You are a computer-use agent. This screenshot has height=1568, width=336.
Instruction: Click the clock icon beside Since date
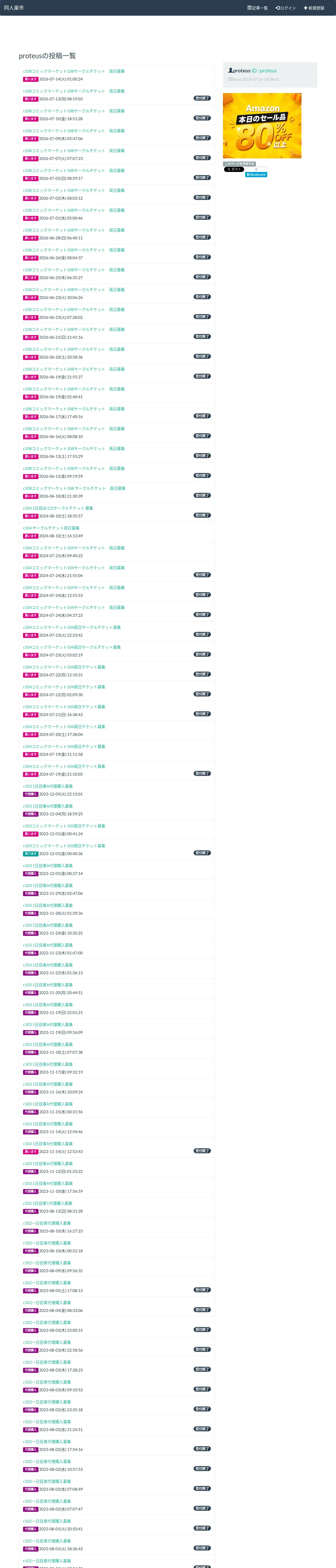pos(230,79)
